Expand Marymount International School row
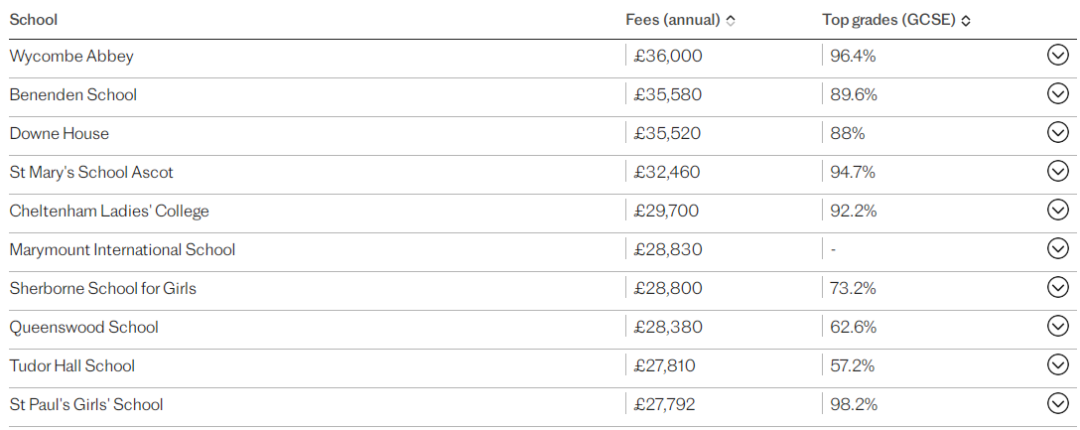This screenshot has width=1080, height=430. click(1057, 248)
